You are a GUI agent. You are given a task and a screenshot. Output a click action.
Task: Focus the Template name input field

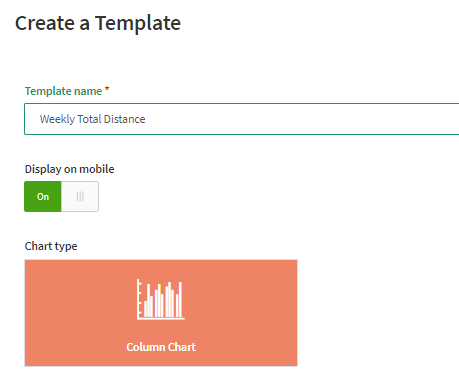(242, 119)
